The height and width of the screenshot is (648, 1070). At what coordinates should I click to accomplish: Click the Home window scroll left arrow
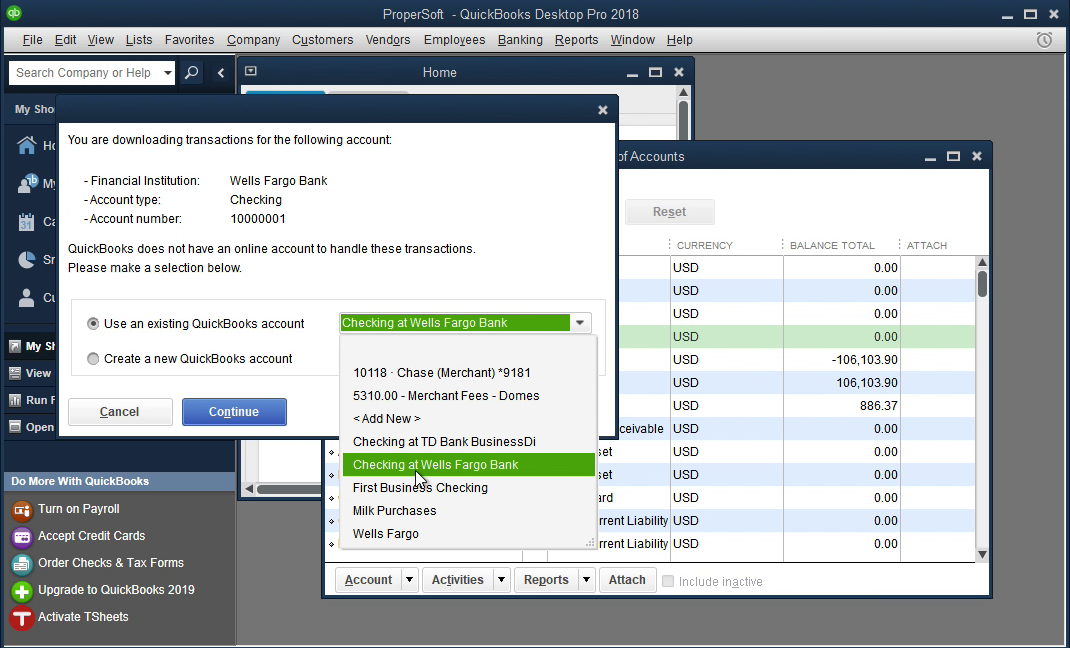(249, 488)
